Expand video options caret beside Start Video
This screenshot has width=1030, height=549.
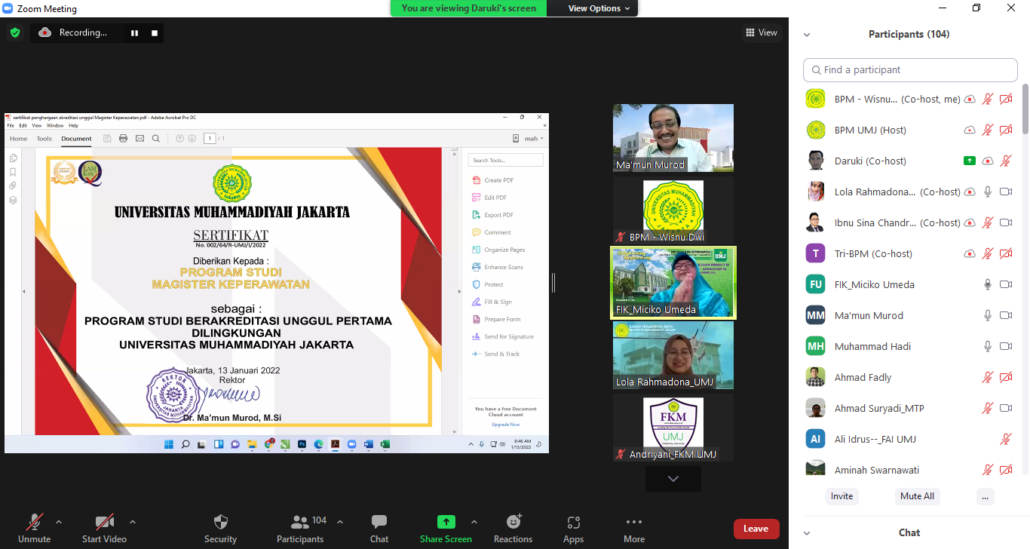pos(133,522)
